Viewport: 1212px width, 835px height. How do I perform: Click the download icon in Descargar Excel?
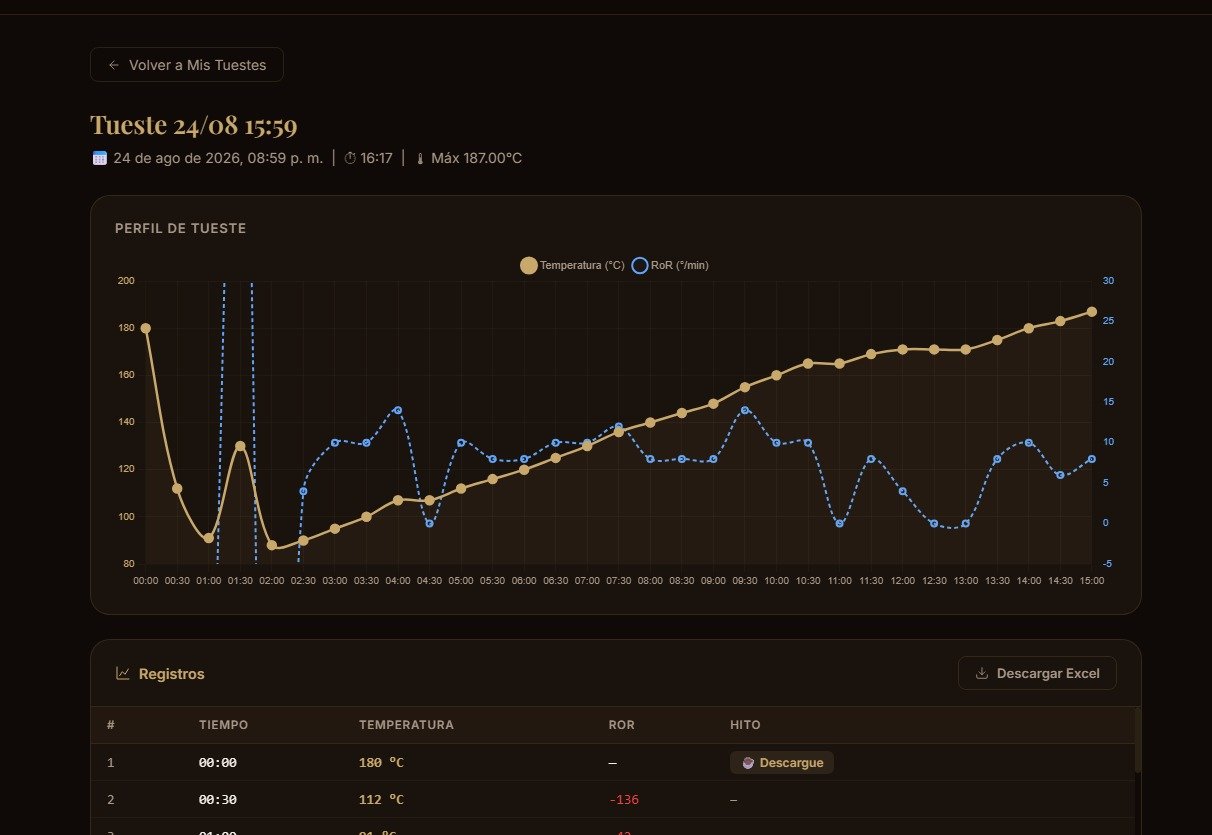982,673
